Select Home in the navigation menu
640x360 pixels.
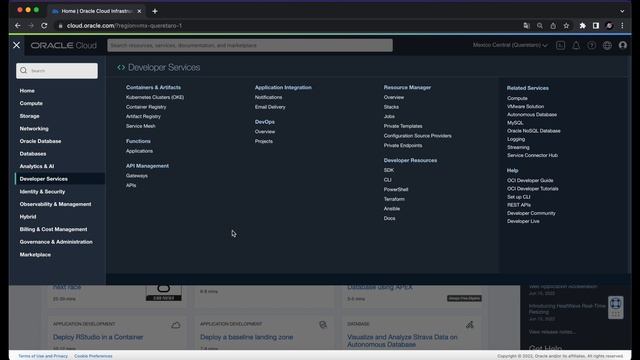(27, 91)
